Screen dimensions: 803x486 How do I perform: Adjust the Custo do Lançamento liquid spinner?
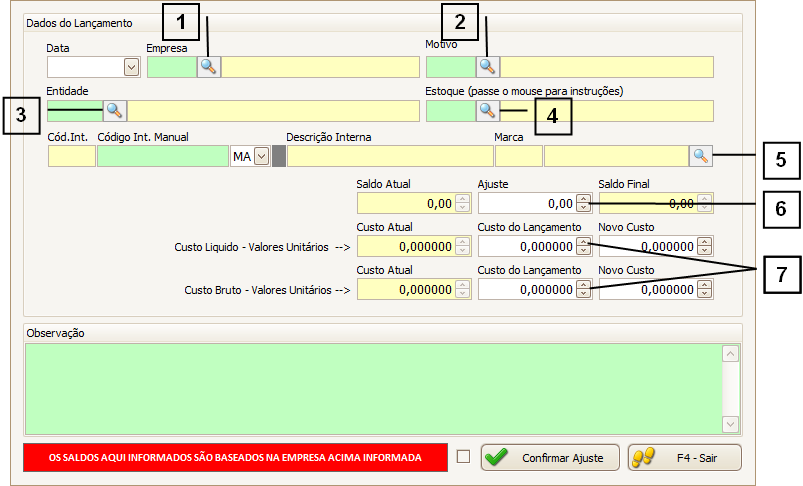tap(583, 246)
